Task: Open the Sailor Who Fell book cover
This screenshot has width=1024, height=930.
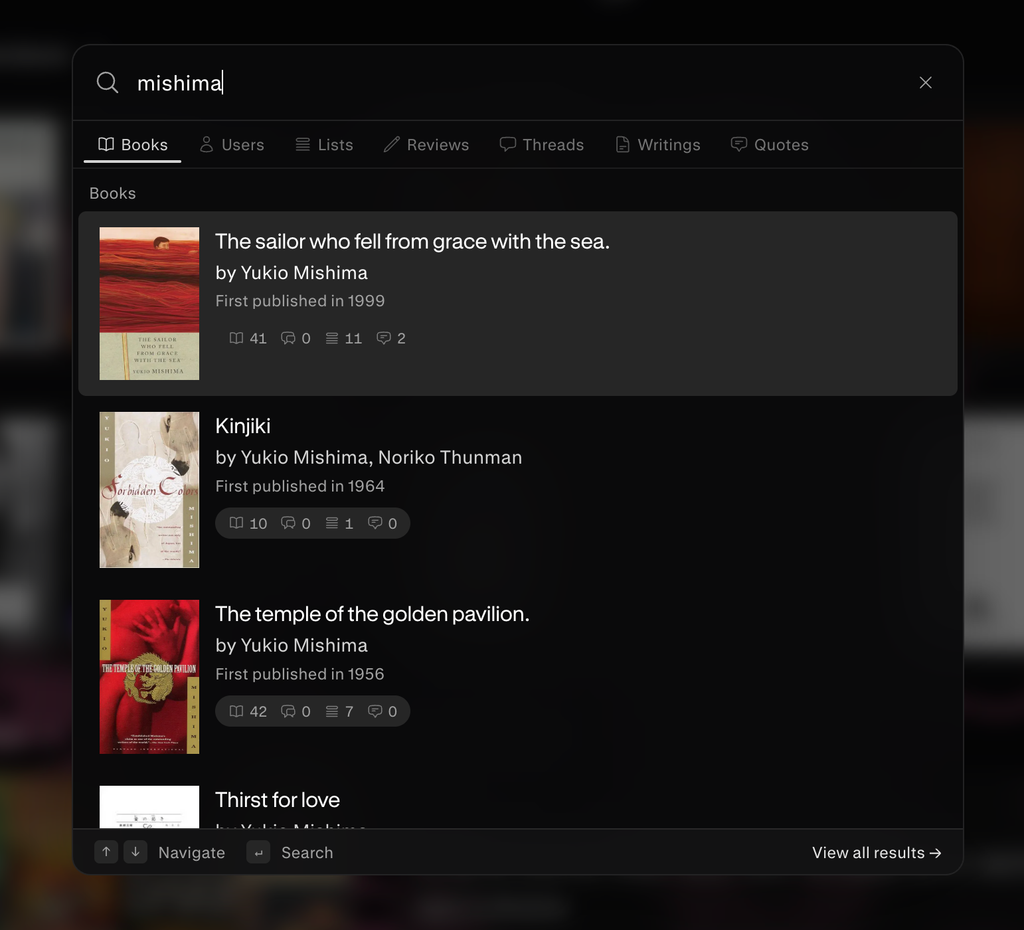Action: tap(150, 303)
